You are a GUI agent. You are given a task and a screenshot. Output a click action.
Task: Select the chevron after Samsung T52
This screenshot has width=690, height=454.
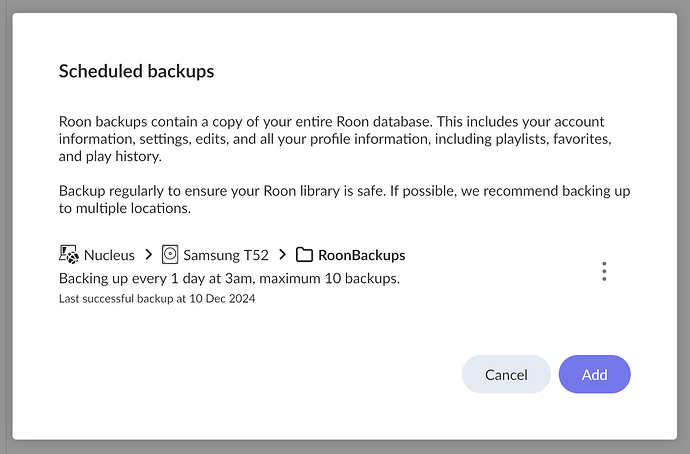point(283,255)
